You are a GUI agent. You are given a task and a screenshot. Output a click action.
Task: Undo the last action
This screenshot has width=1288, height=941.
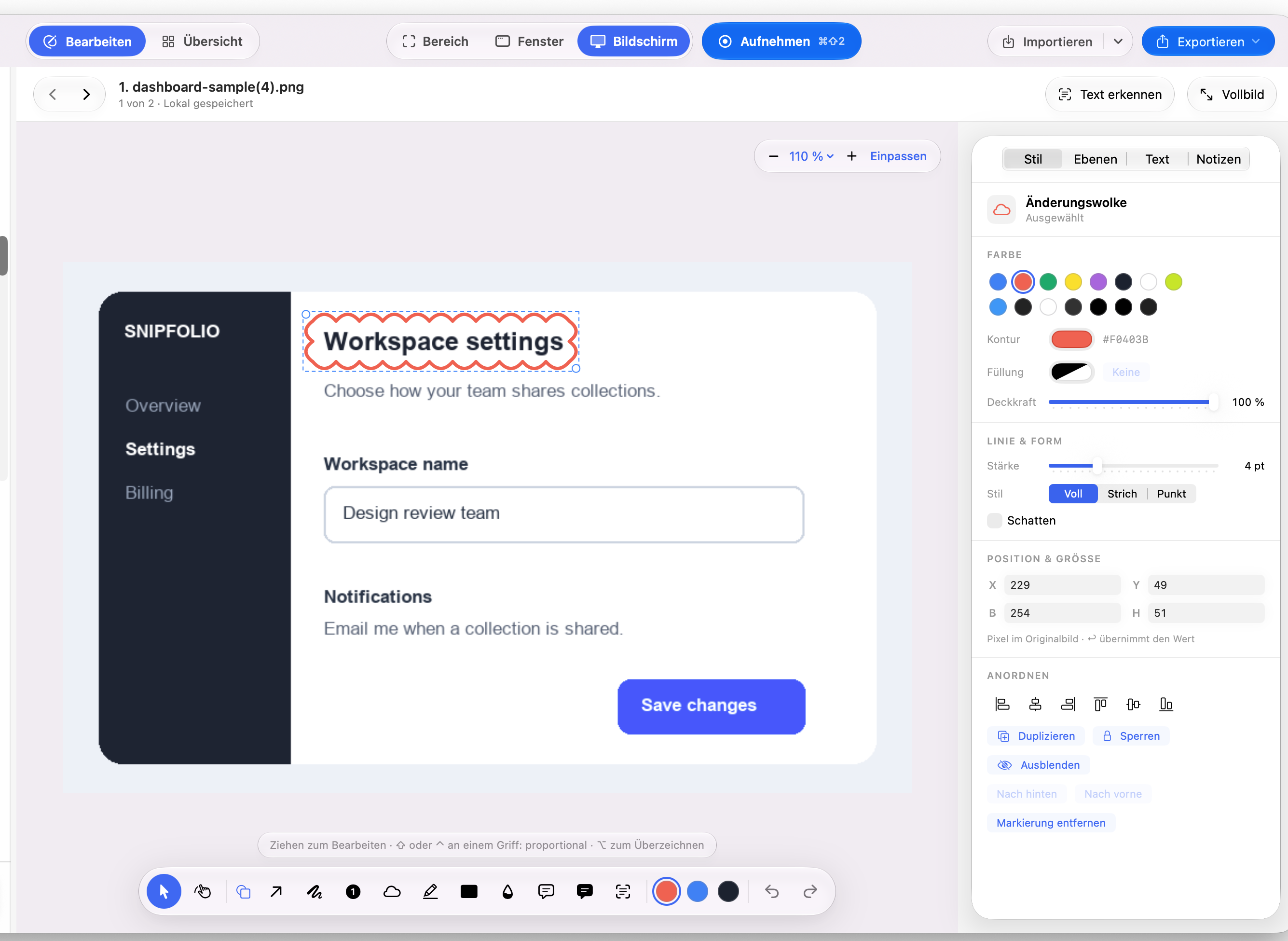[x=771, y=891]
